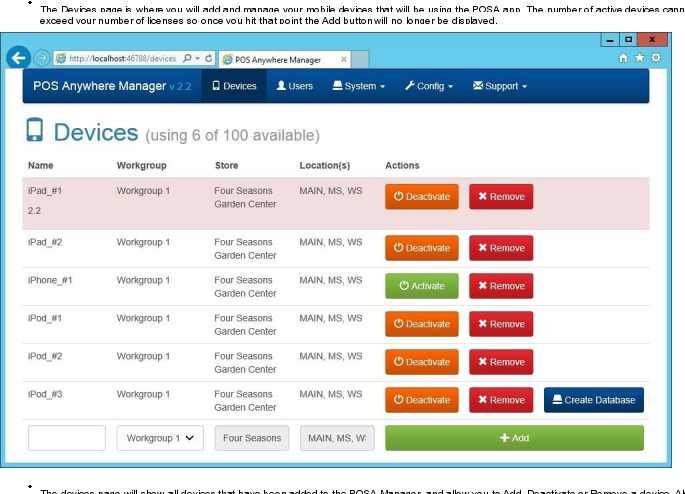Click the browser forward arrow button
The height and width of the screenshot is (494, 685).
42,58
